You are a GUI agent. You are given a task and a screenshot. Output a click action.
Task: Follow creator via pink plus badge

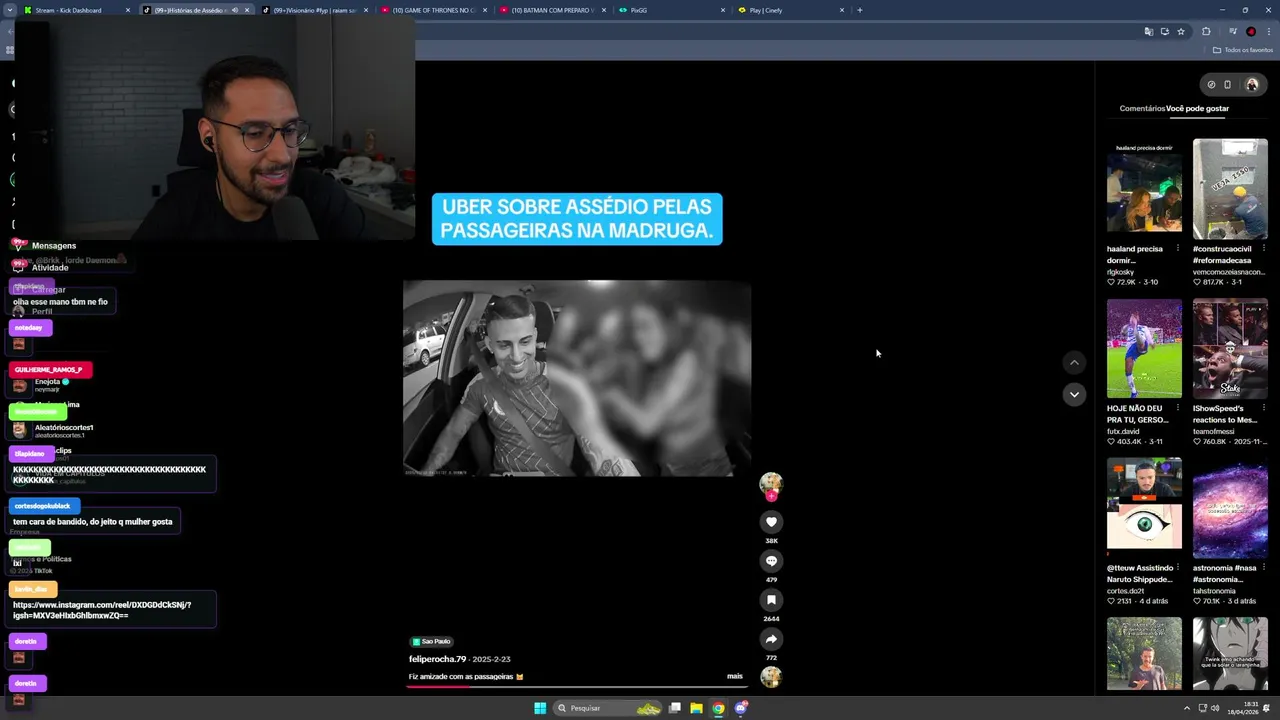771,496
